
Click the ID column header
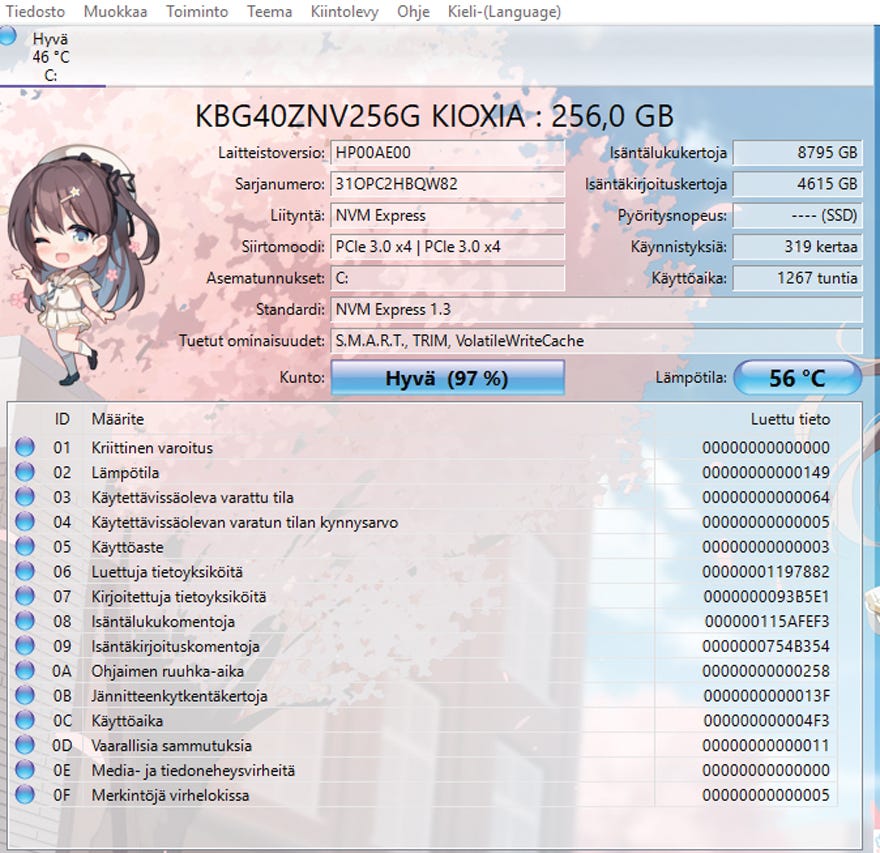tap(62, 419)
